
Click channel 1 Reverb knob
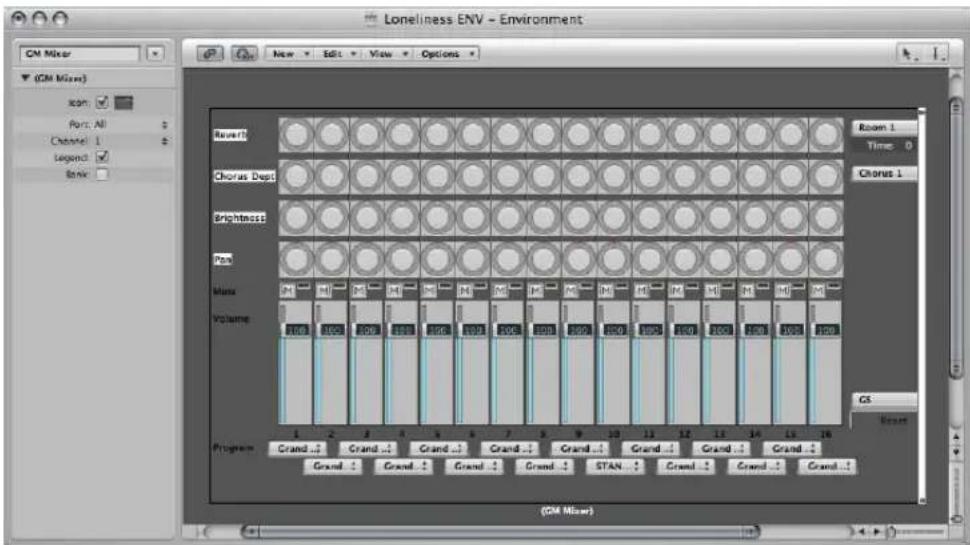coord(296,135)
